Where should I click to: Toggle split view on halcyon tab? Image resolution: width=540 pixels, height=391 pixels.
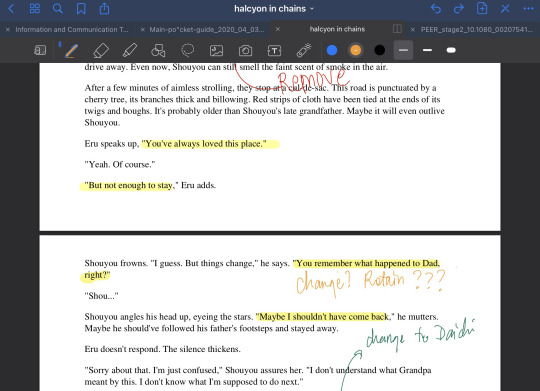click(x=397, y=29)
